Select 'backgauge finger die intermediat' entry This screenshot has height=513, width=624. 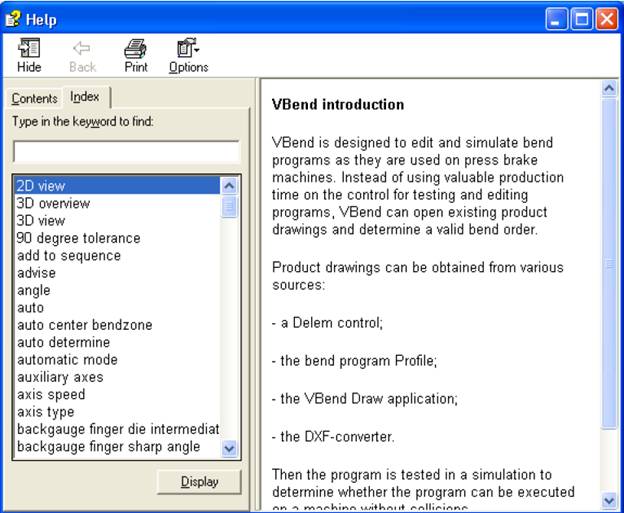tap(117, 429)
